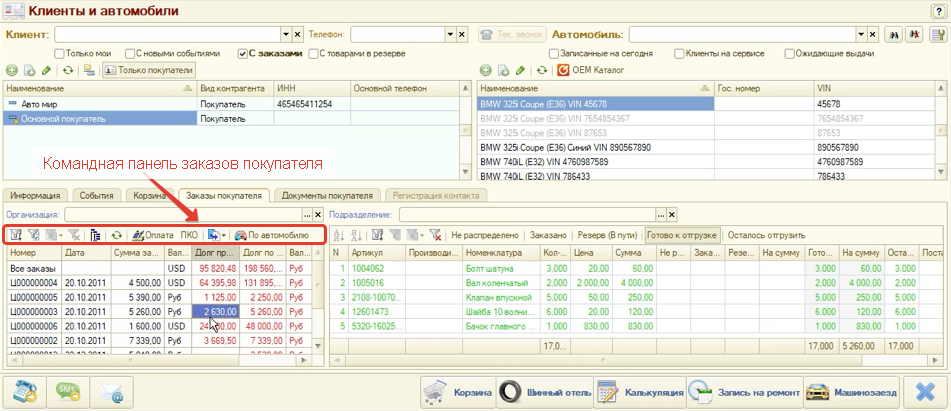Viewport: 951px width, 411px height.
Task: Refresh the cars list
Action: [x=542, y=70]
